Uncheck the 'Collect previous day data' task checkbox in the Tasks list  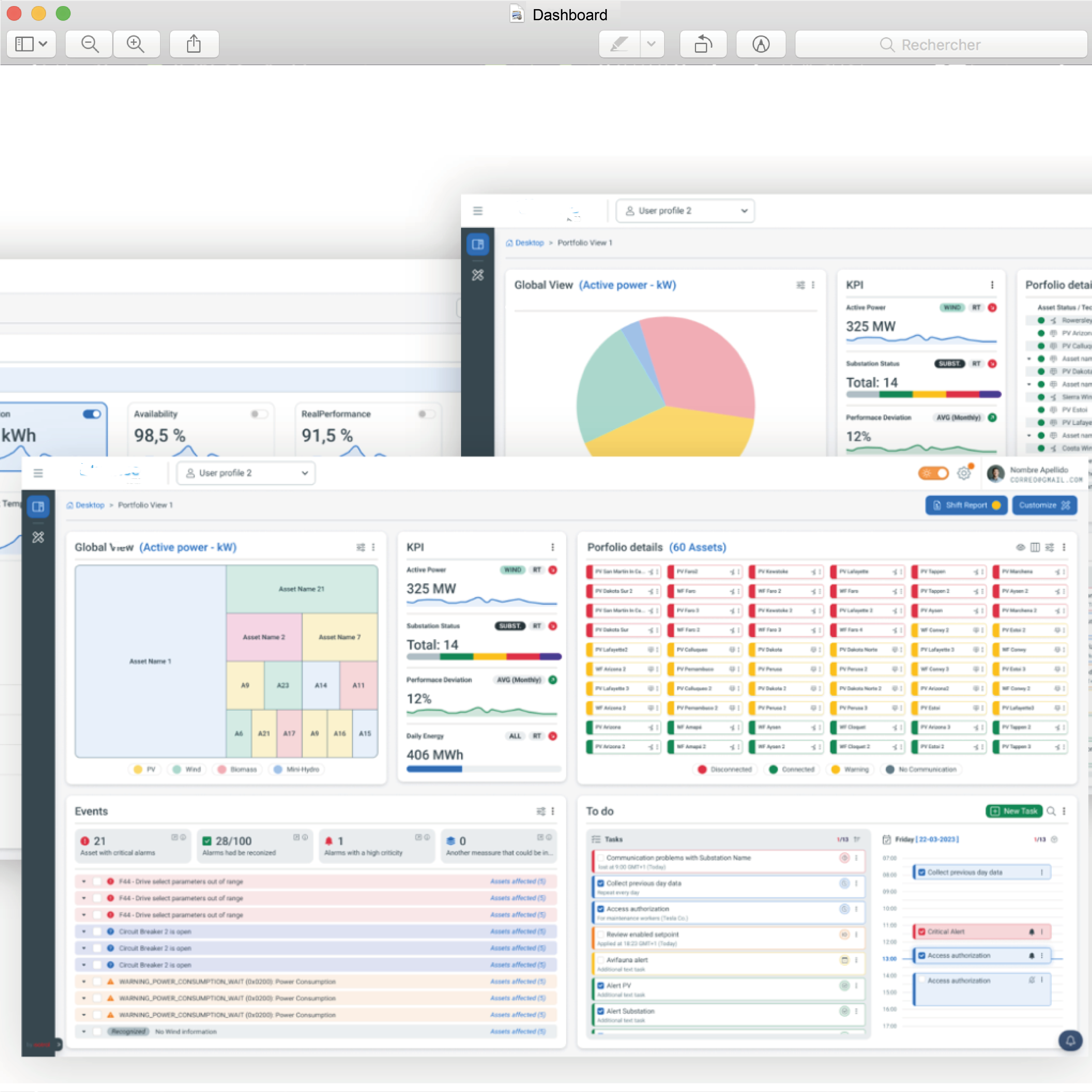pyautogui.click(x=601, y=883)
